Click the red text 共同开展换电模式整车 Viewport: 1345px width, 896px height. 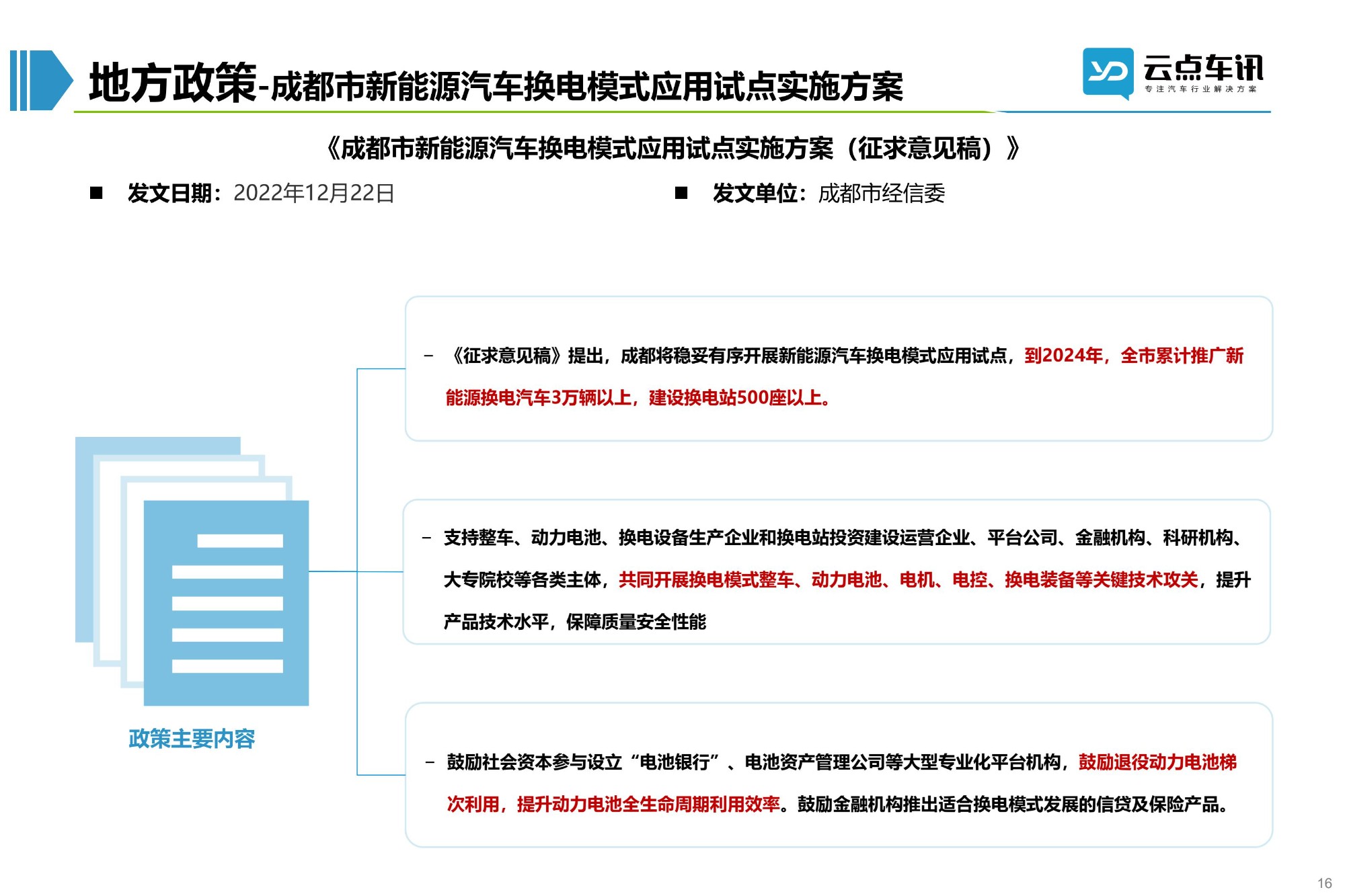pos(706,579)
